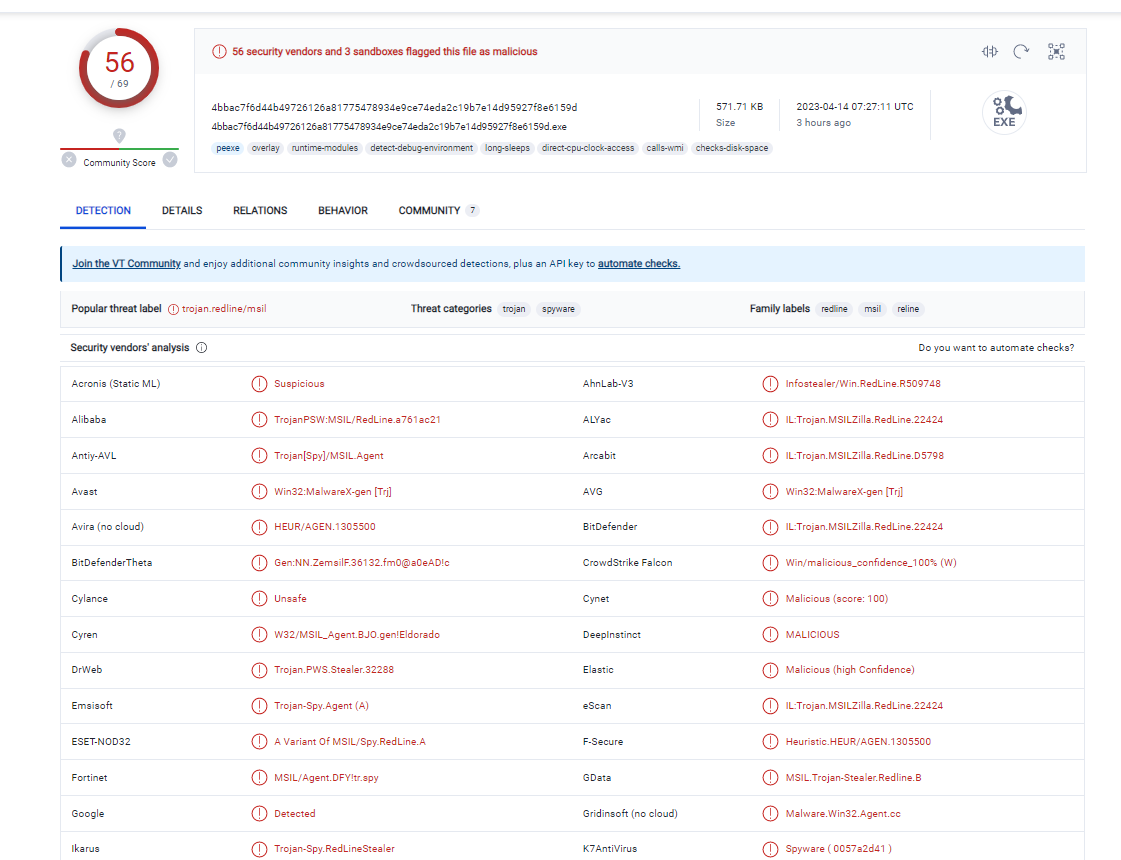Viewport: 1121px width, 860px height.
Task: Open the RELATIONS tab
Action: (260, 210)
